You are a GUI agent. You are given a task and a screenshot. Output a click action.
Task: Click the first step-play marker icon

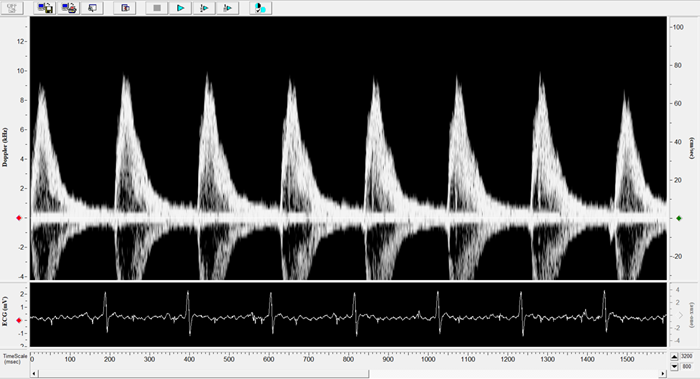point(204,8)
